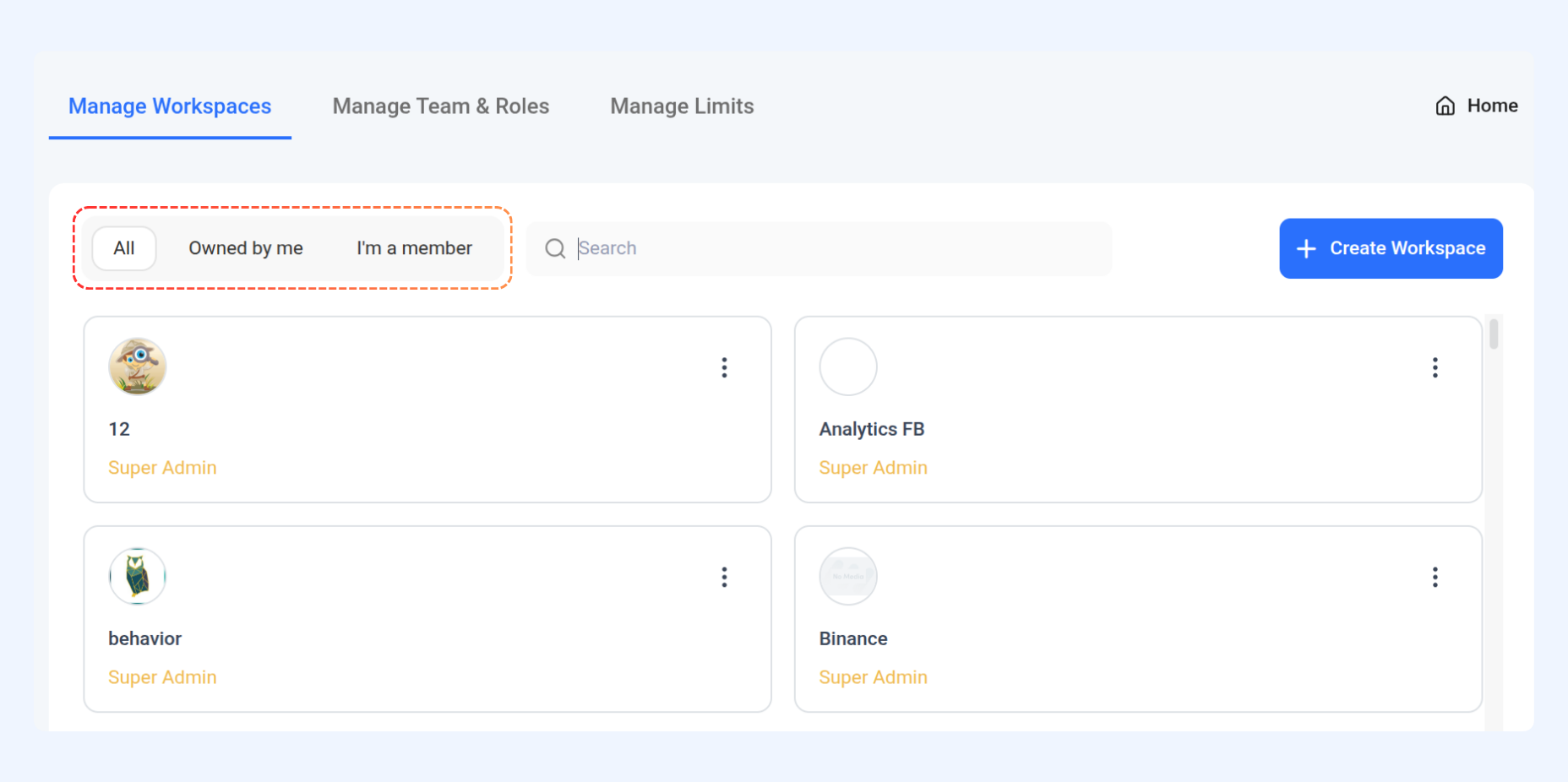Switch to Manage Limits tab
The image size is (1568, 782).
[682, 106]
